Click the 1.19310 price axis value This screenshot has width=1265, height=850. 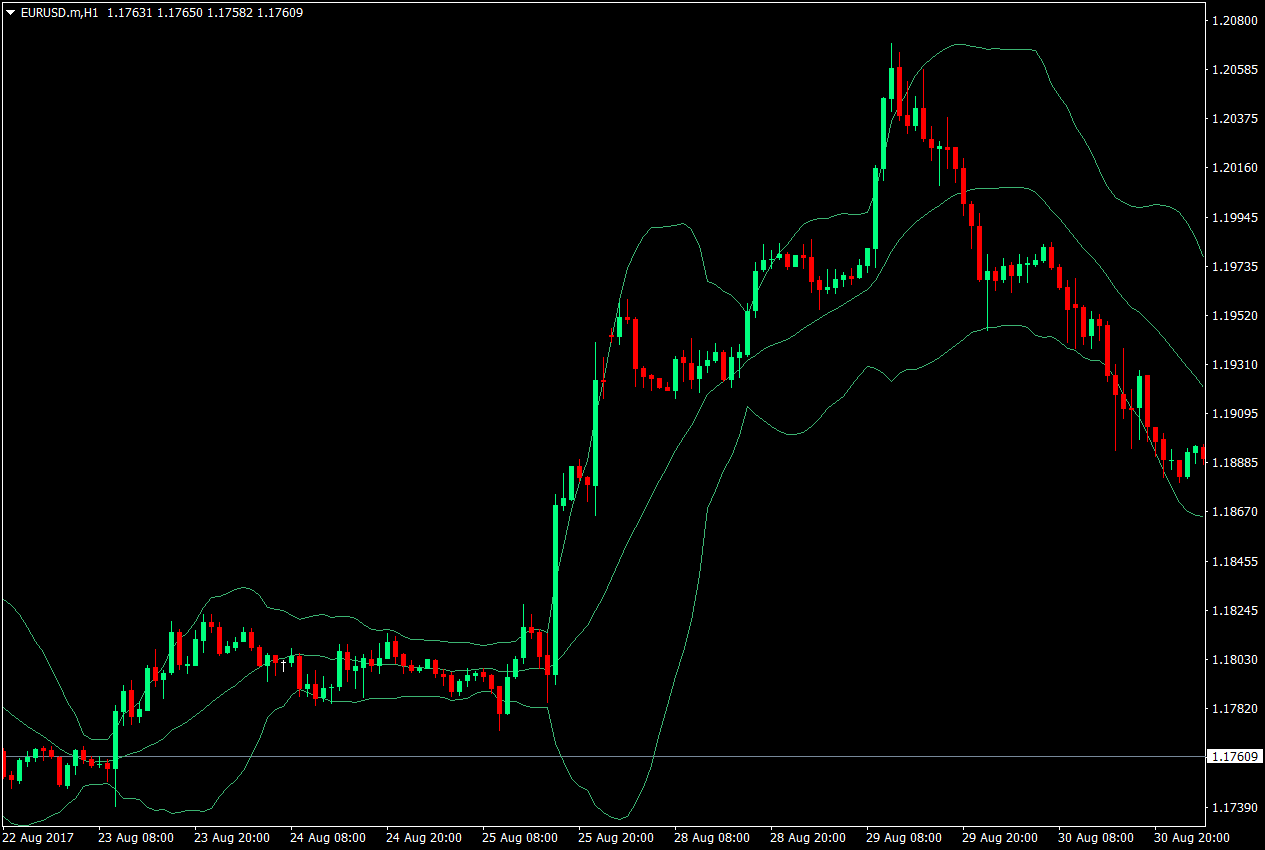pos(1237,364)
